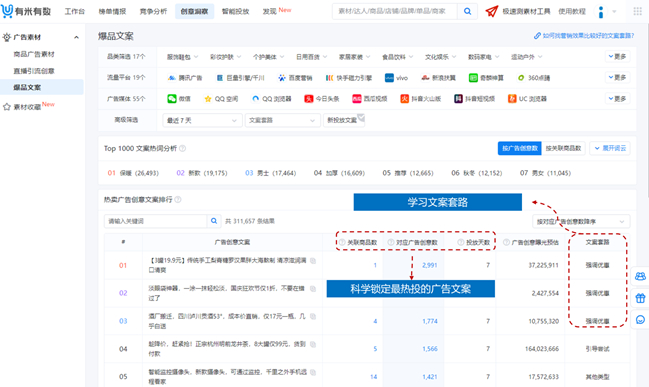Open the 文案套路 filter dropdown
Image resolution: width=649 pixels, height=387 pixels.
pyautogui.click(x=282, y=120)
